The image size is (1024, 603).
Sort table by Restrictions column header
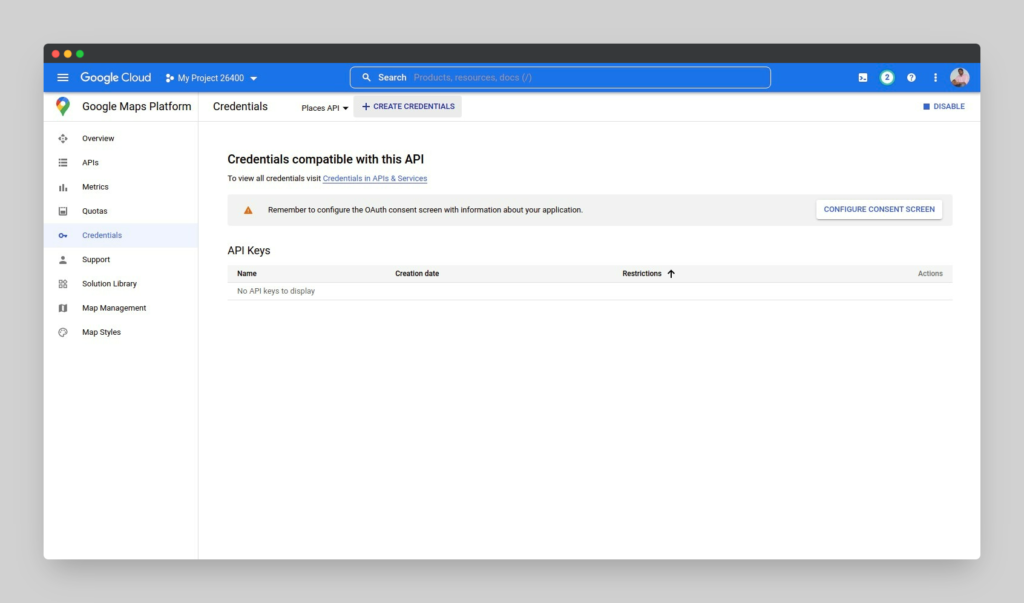click(642, 274)
